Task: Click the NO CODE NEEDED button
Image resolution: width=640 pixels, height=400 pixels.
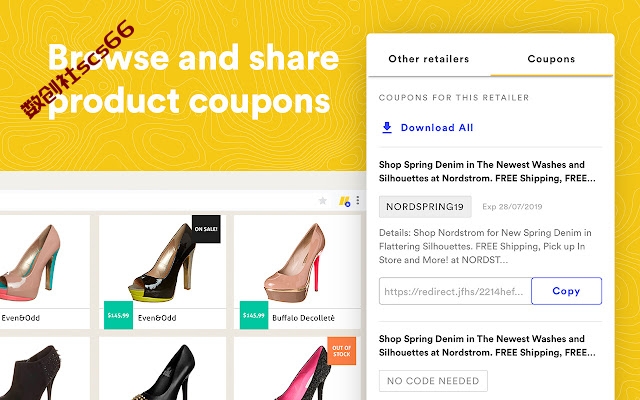Action: [x=433, y=381]
